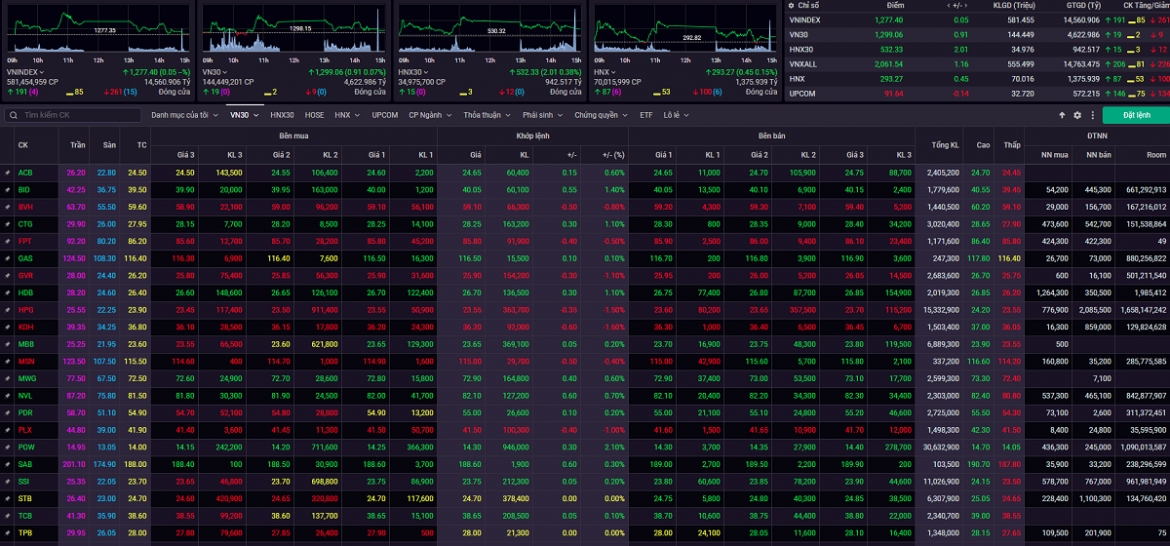Toggle the pin on the HPG row
This screenshot has height=546, width=1170.
[x=7, y=310]
